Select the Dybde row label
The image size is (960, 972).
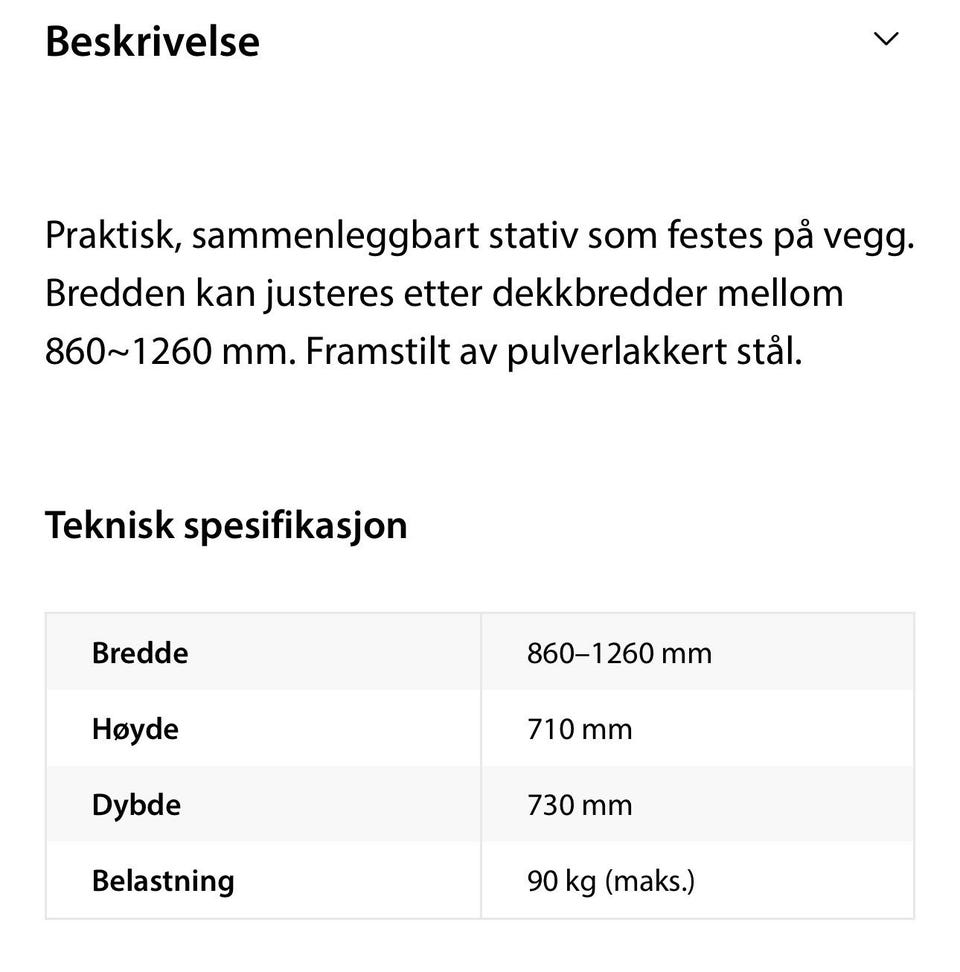point(136,805)
